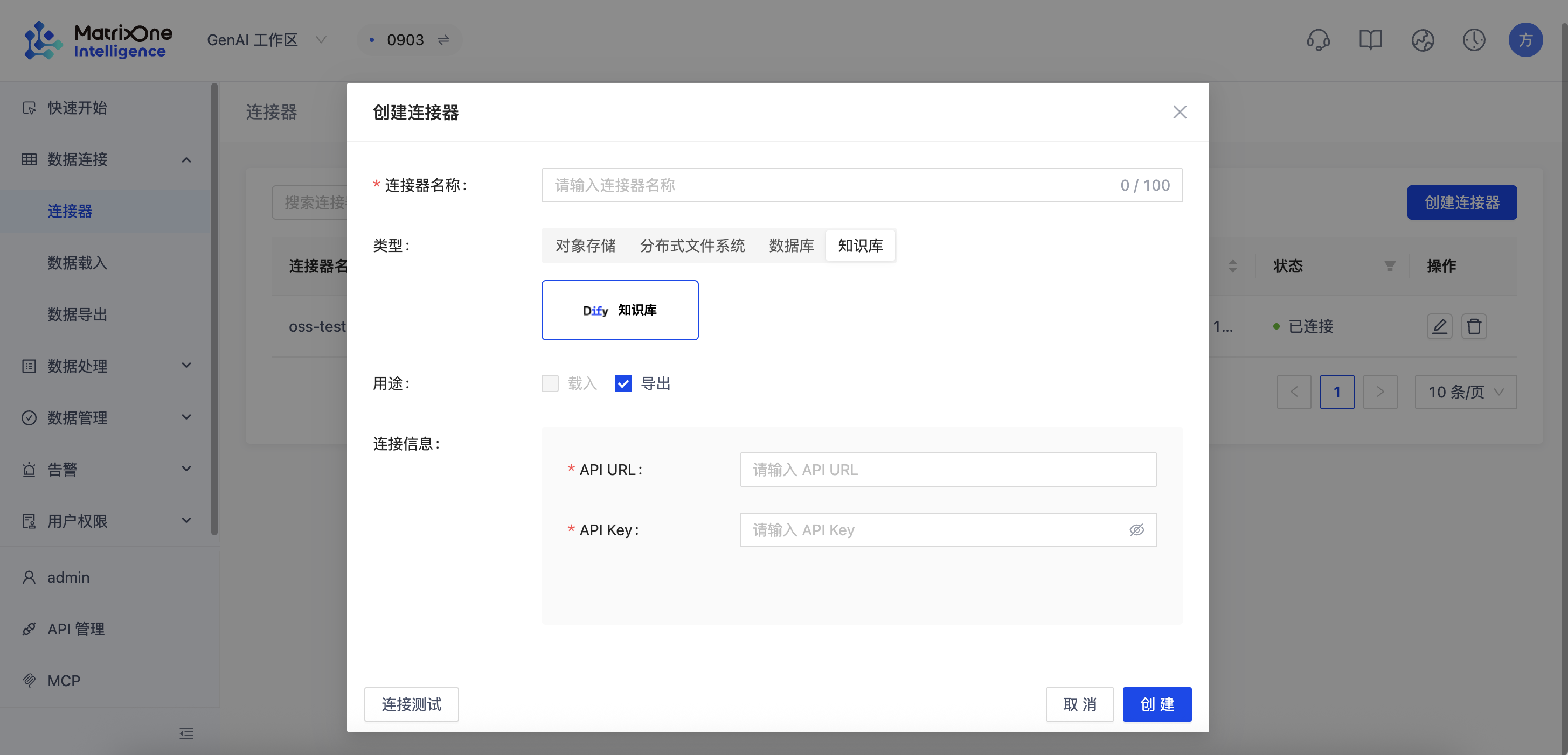Collapse the sidebar using bottom menu icon
1568x755 pixels.
pos(186,733)
